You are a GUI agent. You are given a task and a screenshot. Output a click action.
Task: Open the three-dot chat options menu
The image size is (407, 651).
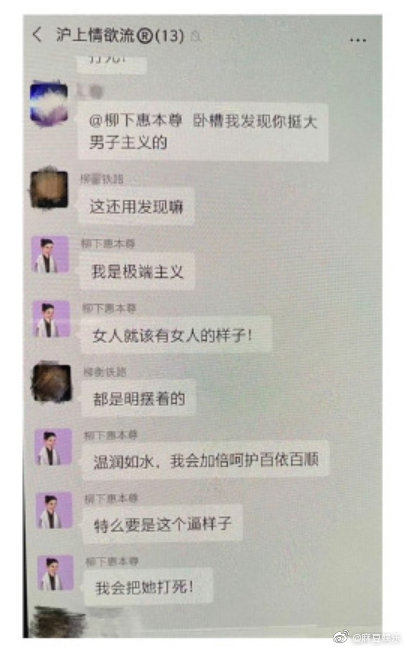[358, 41]
